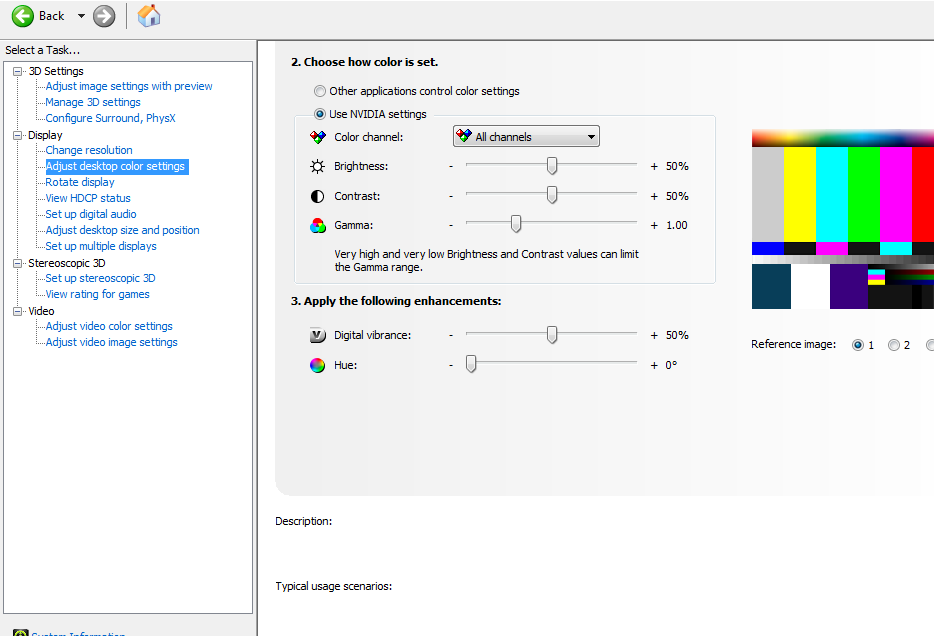
Task: Click the Digital vibrance slider thumb
Action: click(x=552, y=335)
